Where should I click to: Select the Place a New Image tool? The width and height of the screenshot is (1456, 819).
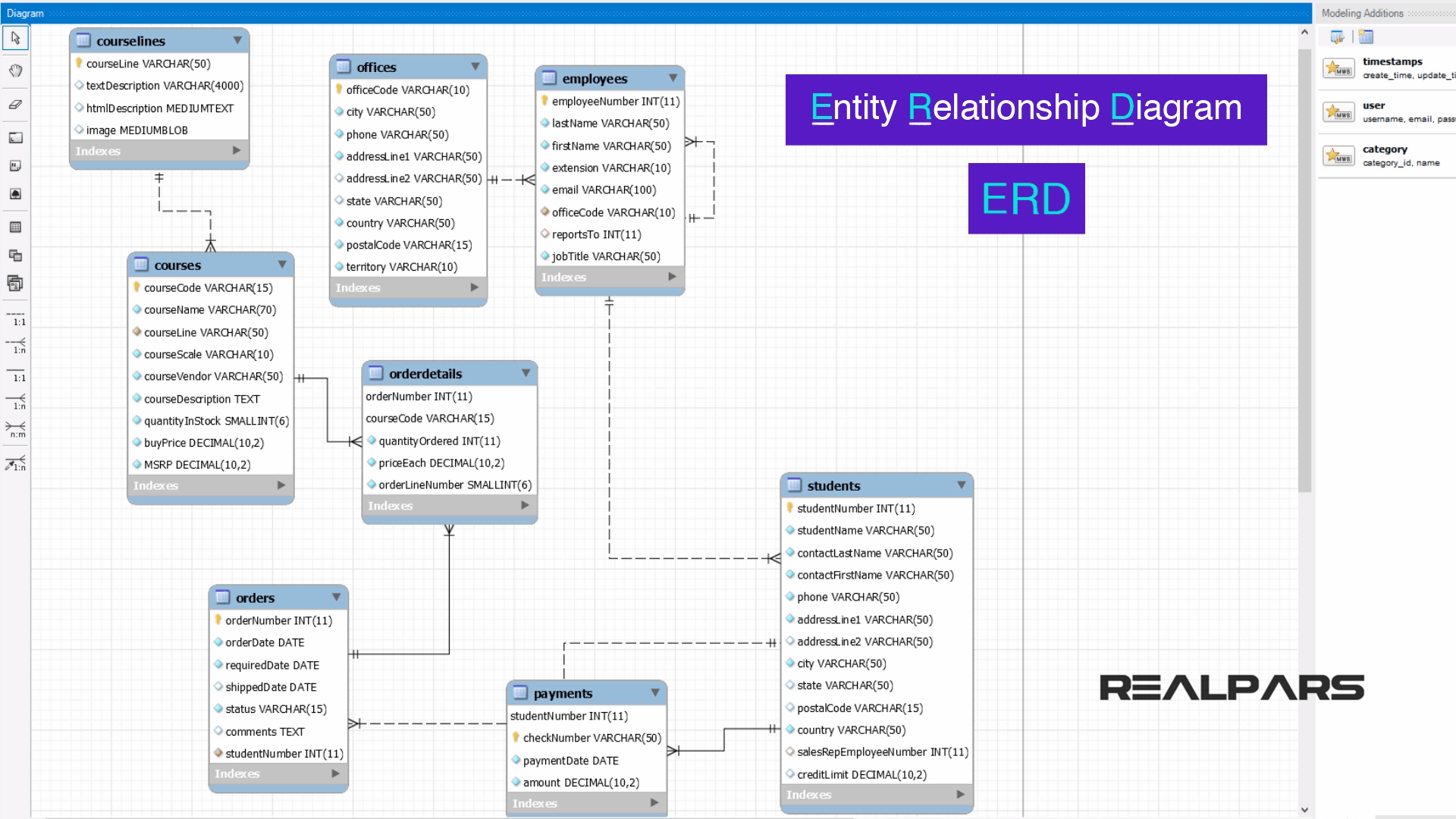pyautogui.click(x=15, y=193)
